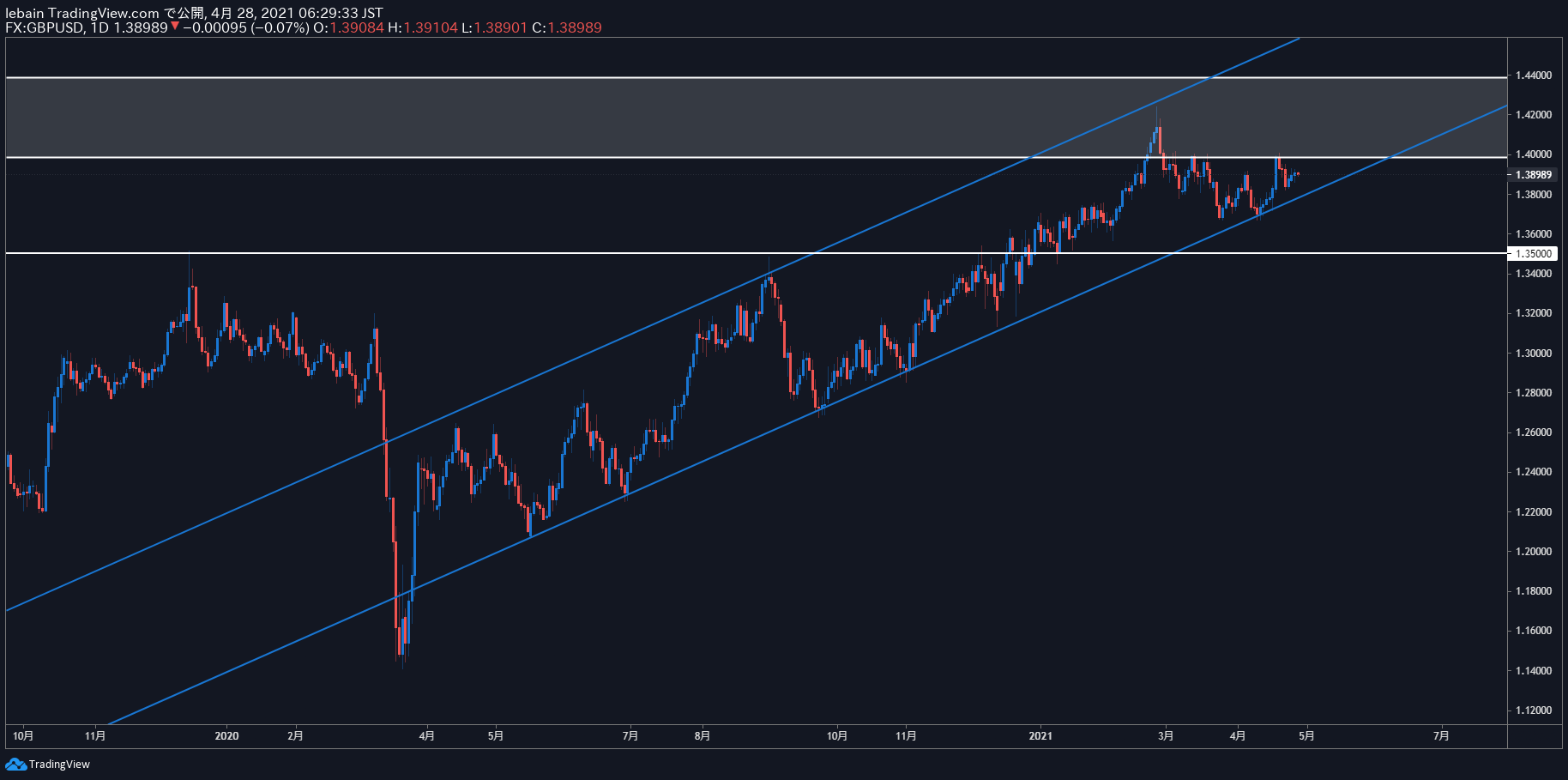
Task: Click the 1.40000 price axis label
Action: tap(1533, 154)
